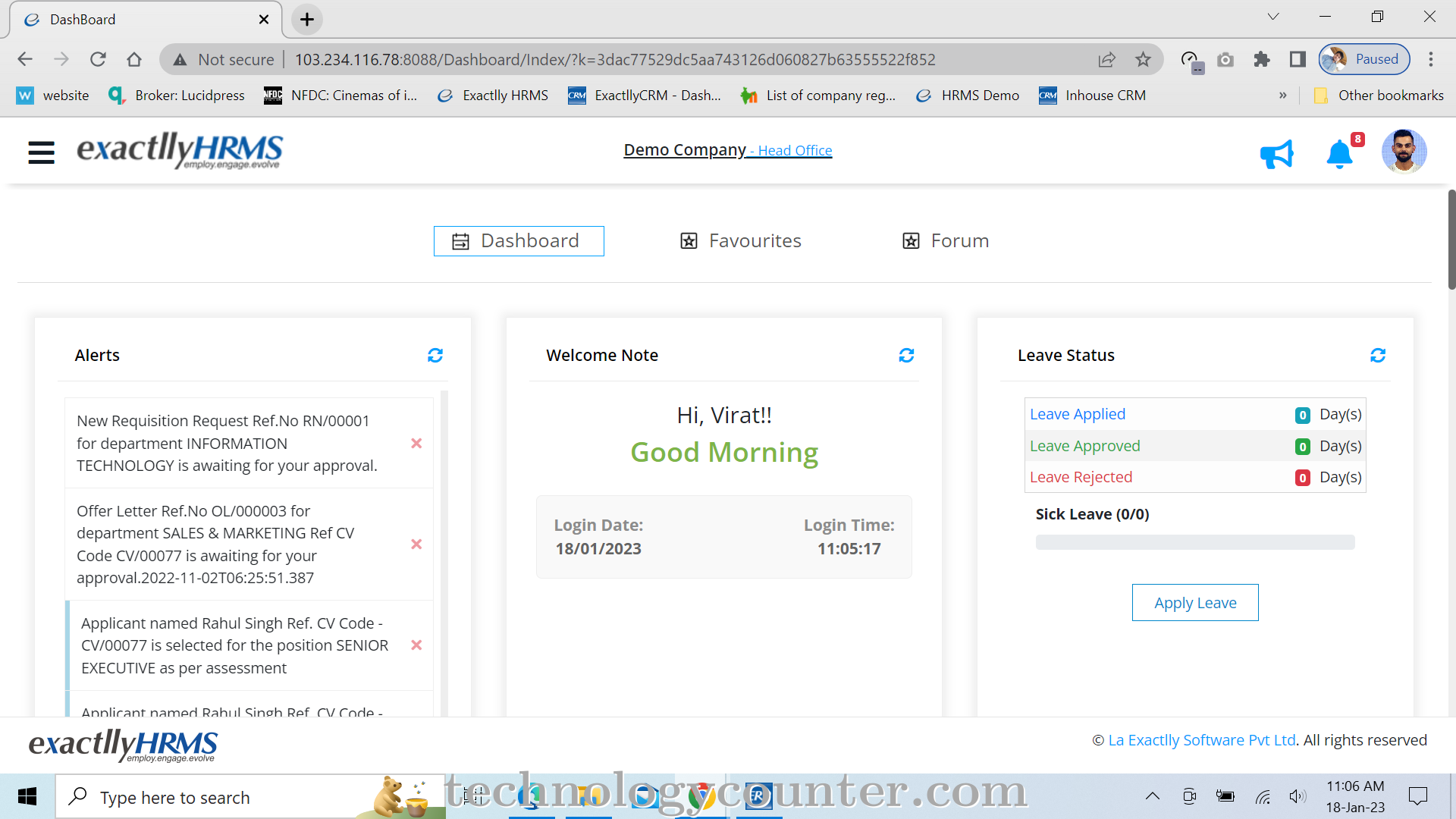Open the Leave Rejected link
Viewport: 1456px width, 819px height.
click(x=1081, y=477)
